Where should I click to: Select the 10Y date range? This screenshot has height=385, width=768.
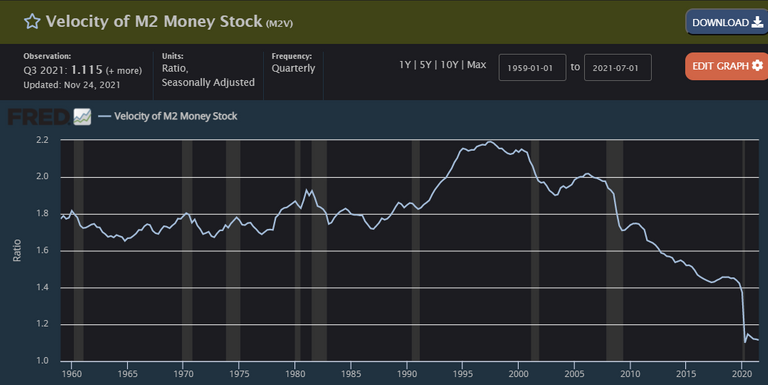pyautogui.click(x=449, y=65)
